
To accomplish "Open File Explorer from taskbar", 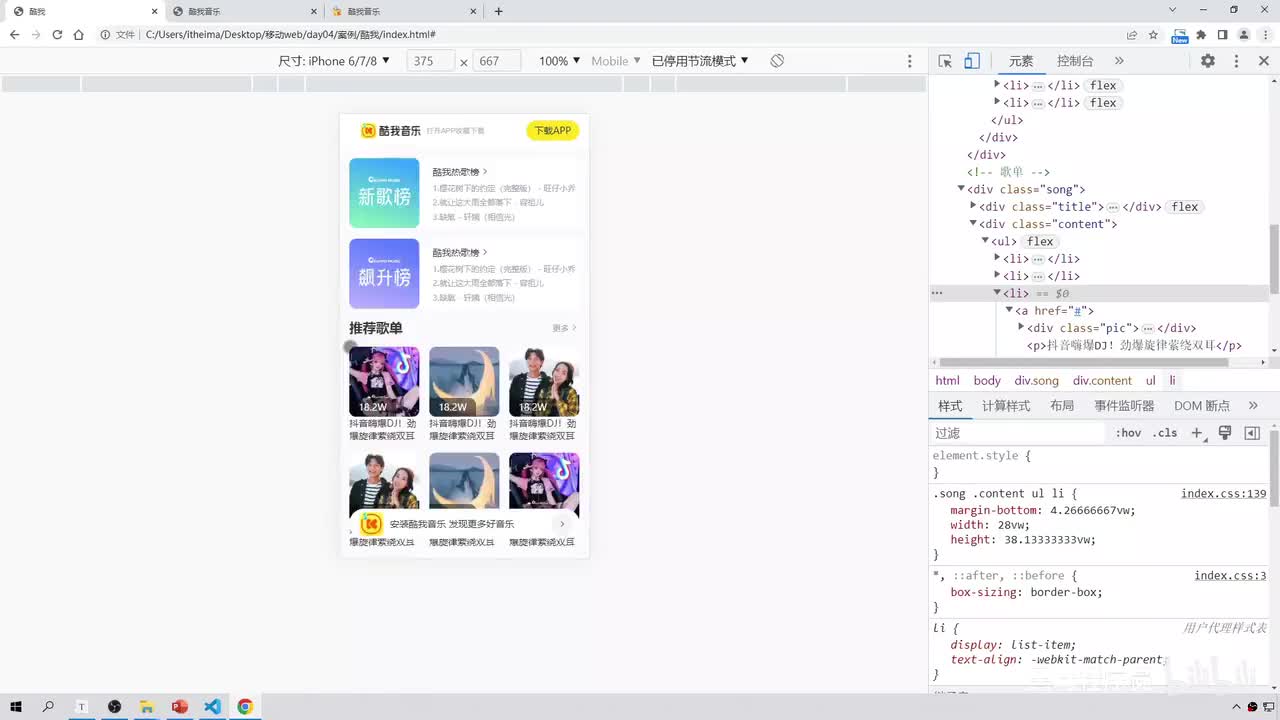I will [146, 707].
